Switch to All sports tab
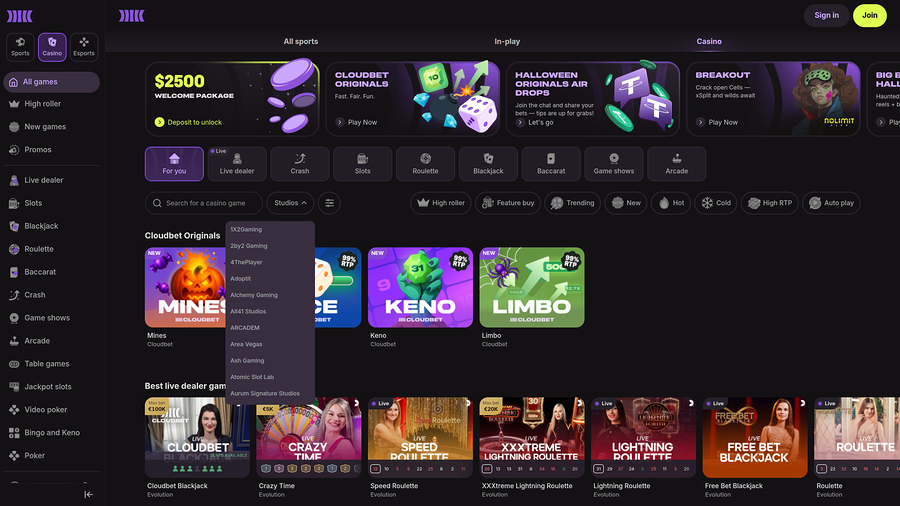The height and width of the screenshot is (506, 900). click(x=301, y=41)
